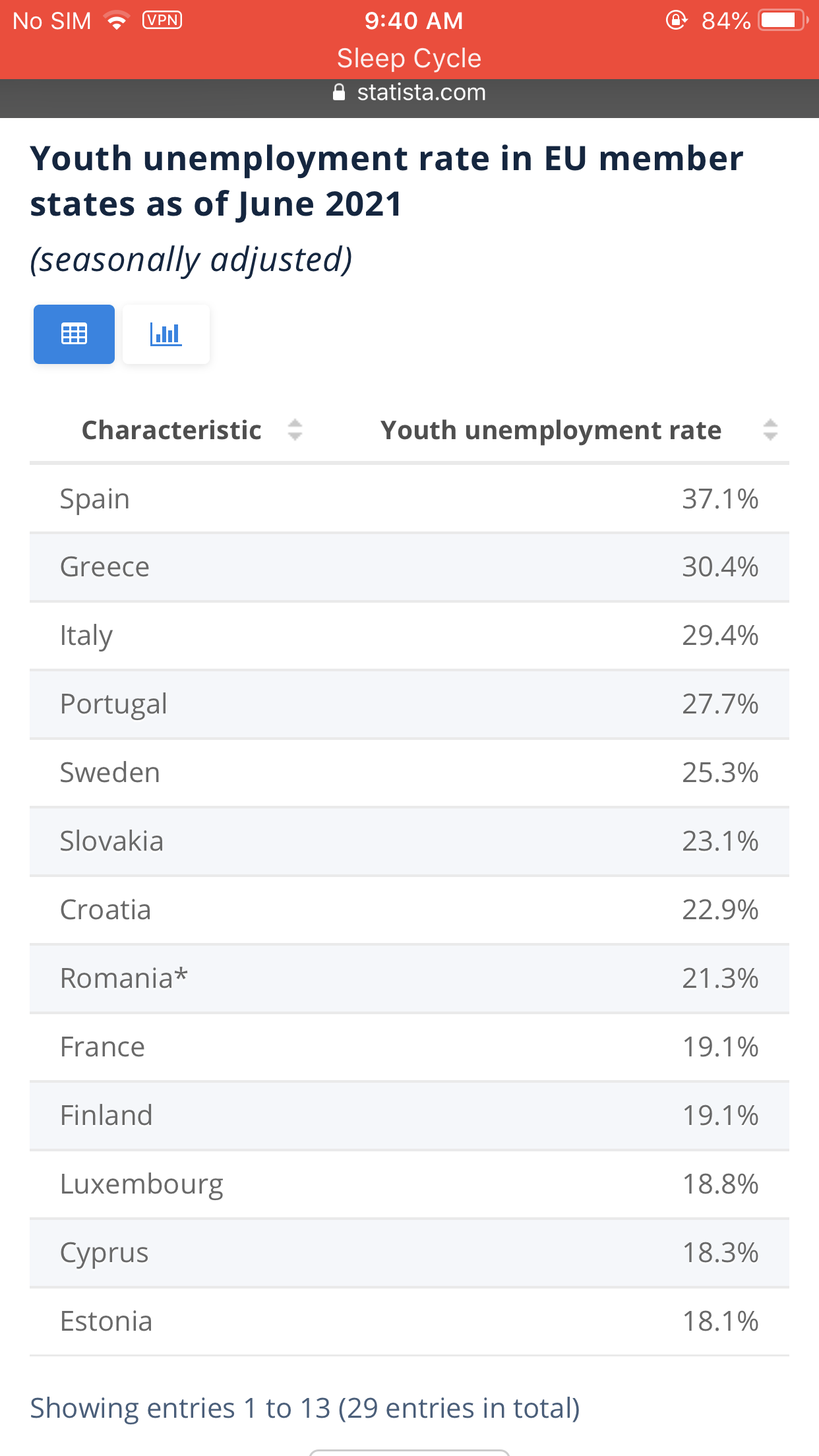
Task: Tap the chart title heading
Action: (x=386, y=181)
